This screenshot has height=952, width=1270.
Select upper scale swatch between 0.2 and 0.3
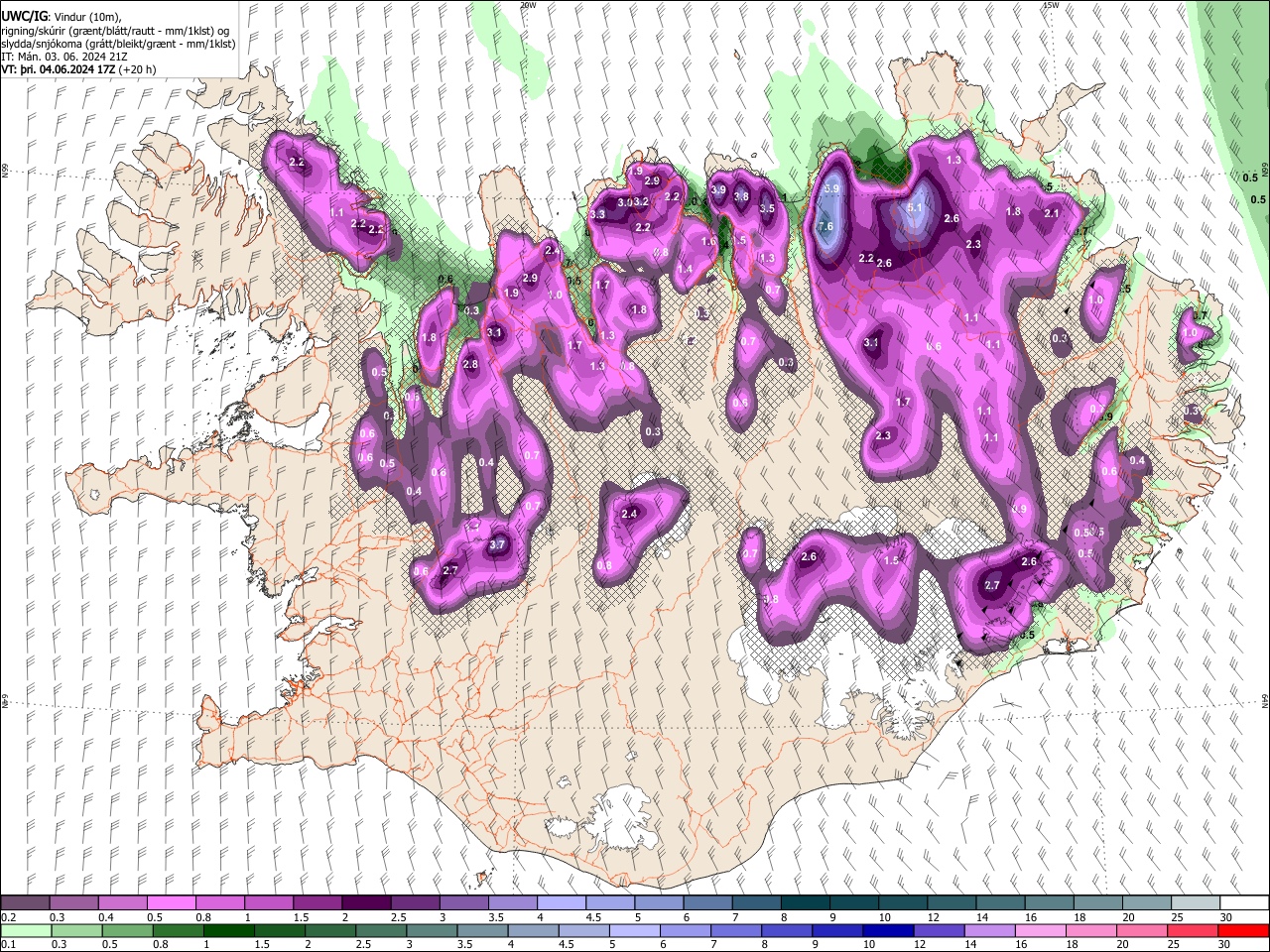(x=26, y=903)
